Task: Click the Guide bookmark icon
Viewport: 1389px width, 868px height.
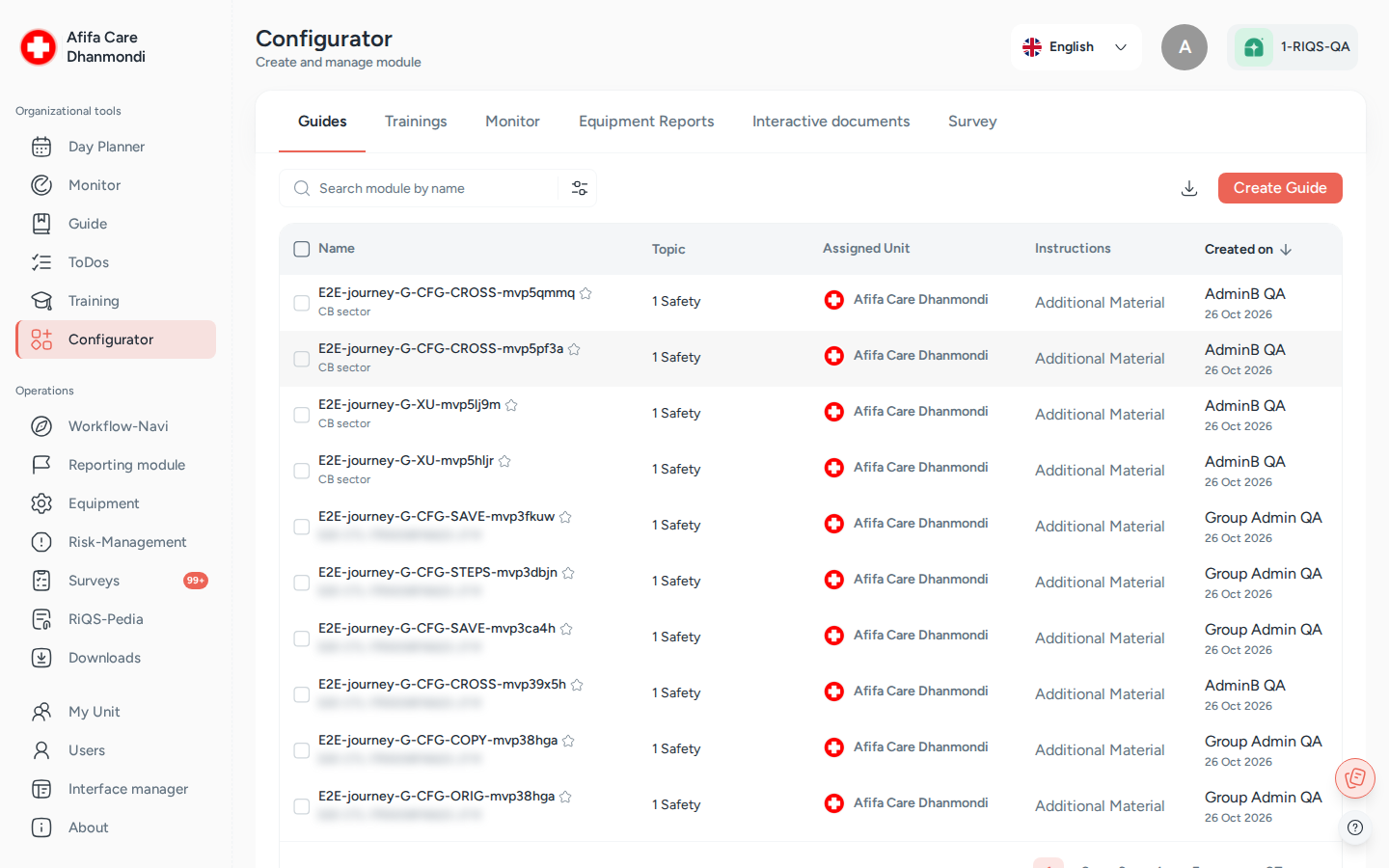Action: [41, 224]
